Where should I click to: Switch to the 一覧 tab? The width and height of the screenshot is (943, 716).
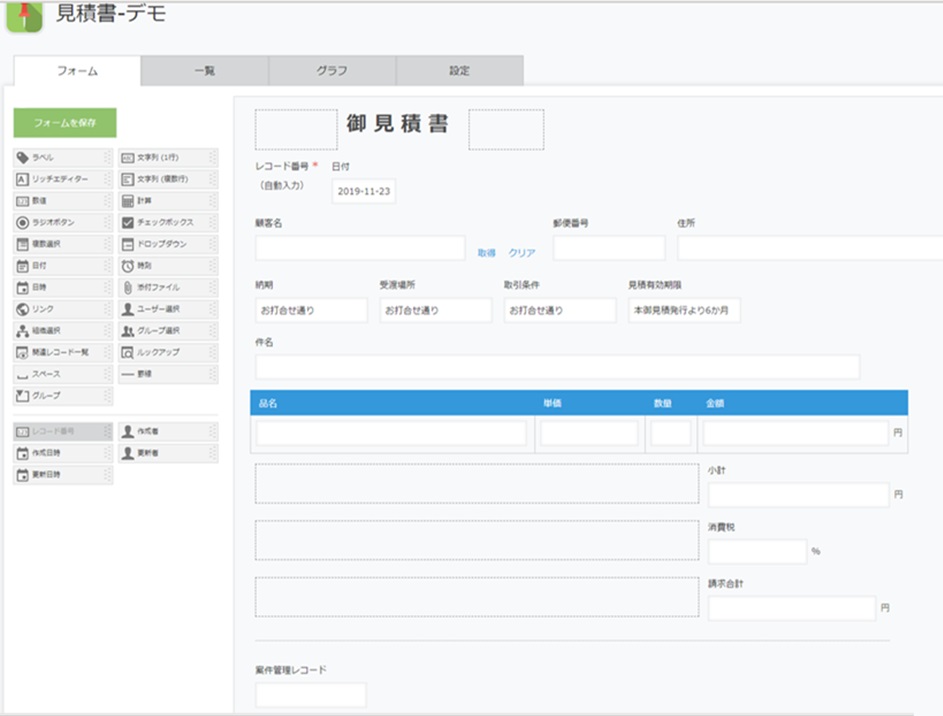[x=205, y=70]
